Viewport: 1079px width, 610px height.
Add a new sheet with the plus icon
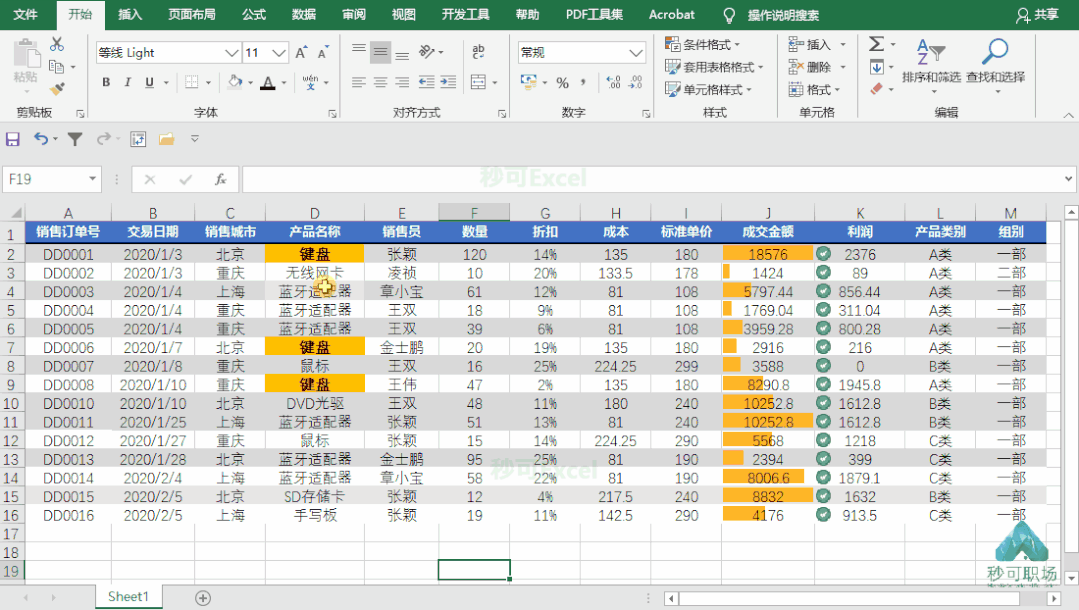203,598
